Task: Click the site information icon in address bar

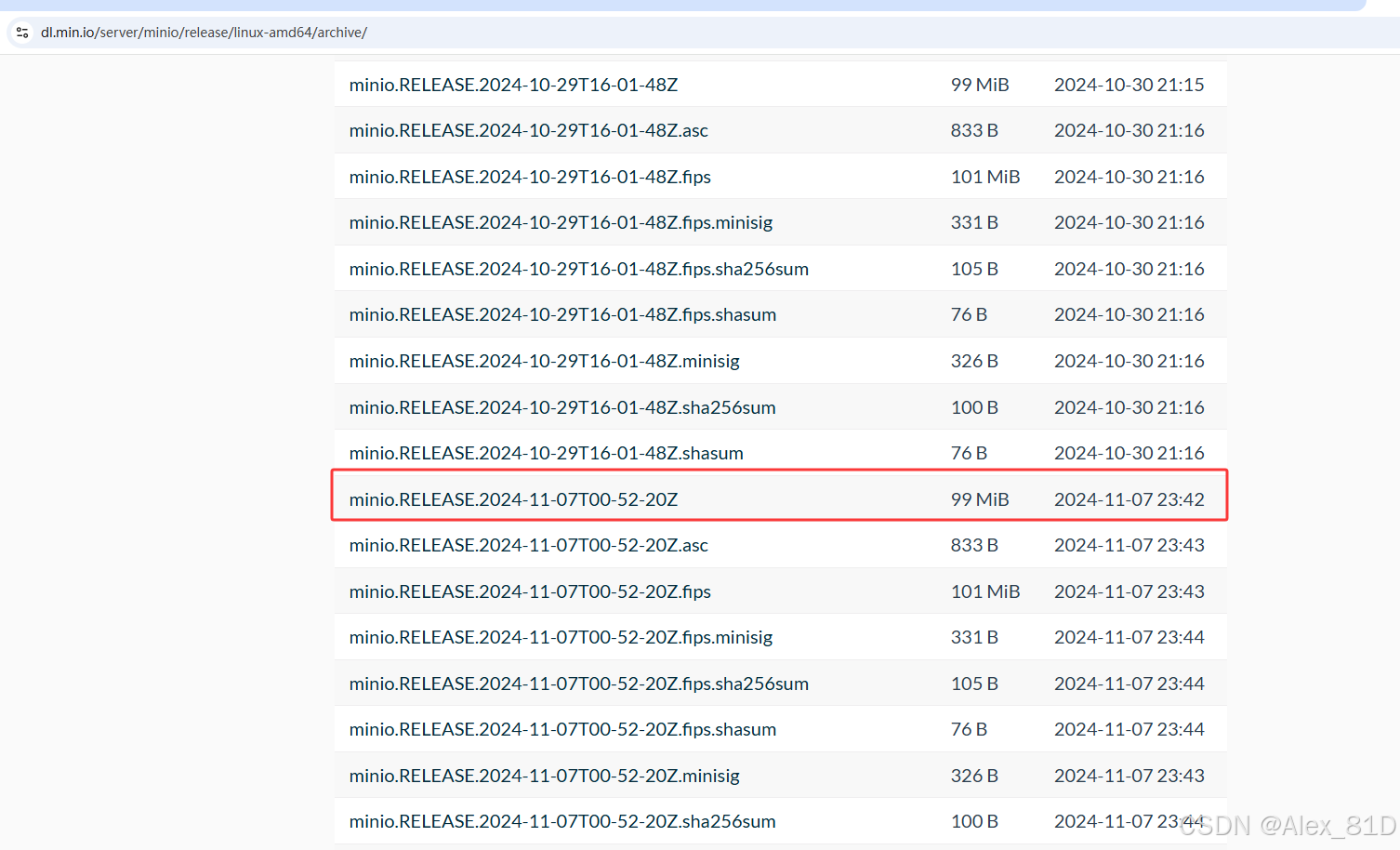Action: pyautogui.click(x=22, y=33)
